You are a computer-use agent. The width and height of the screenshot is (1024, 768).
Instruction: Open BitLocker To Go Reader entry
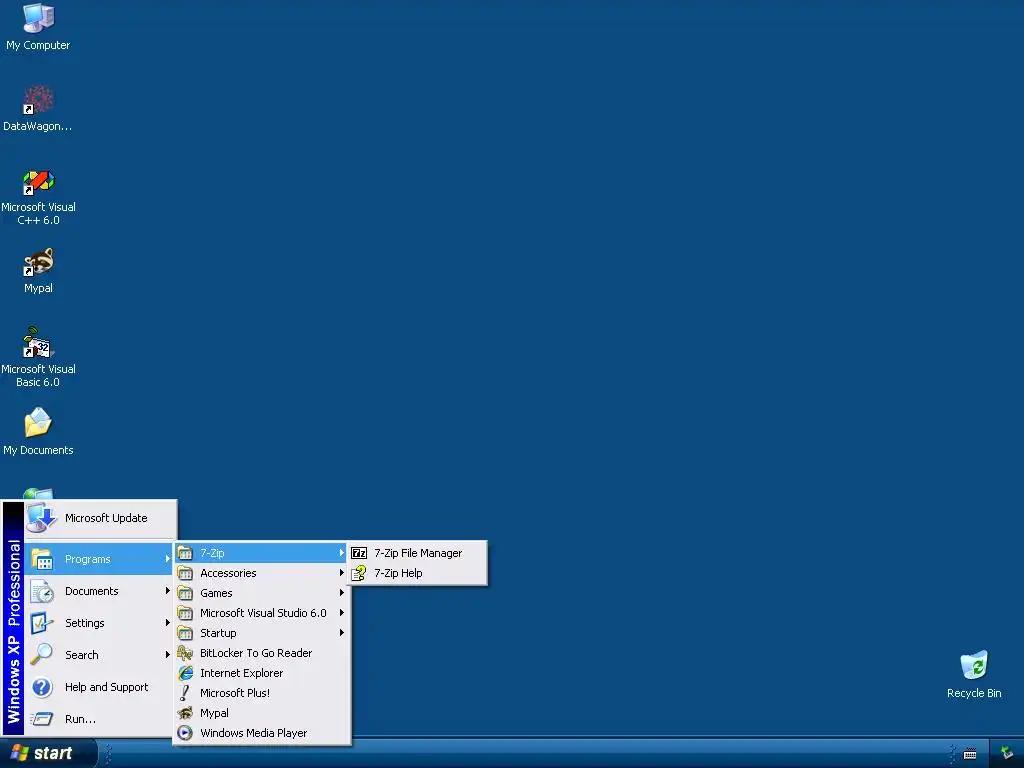(x=261, y=652)
